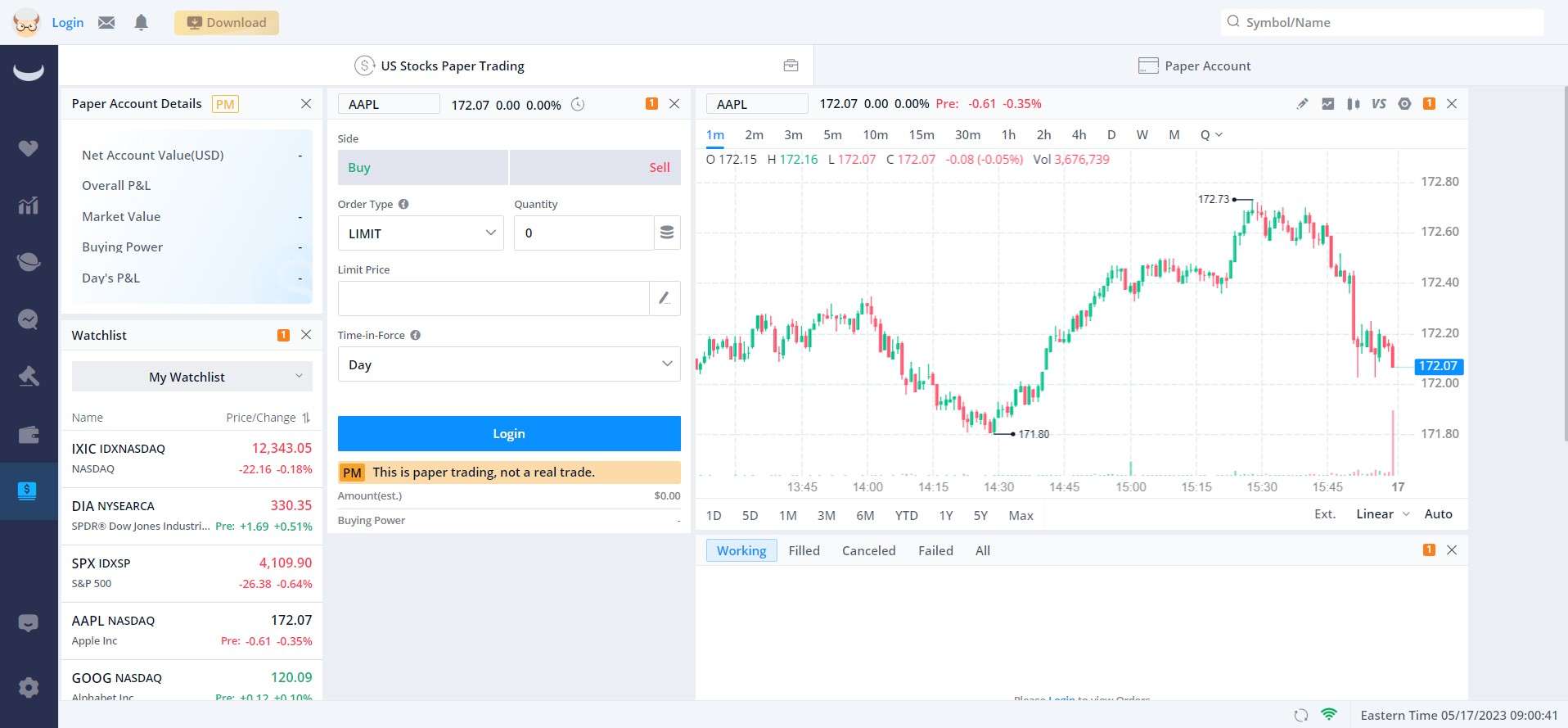Click the Time-in-Force info icon
The height and width of the screenshot is (728, 1568).
click(416, 335)
